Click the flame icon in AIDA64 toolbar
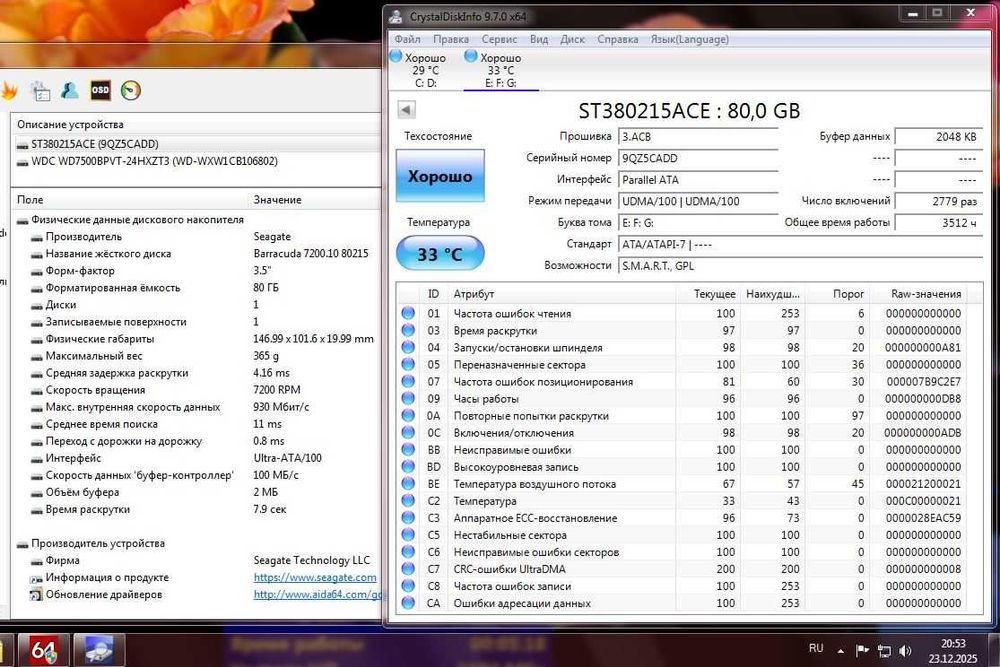1000x667 pixels. click(9, 91)
